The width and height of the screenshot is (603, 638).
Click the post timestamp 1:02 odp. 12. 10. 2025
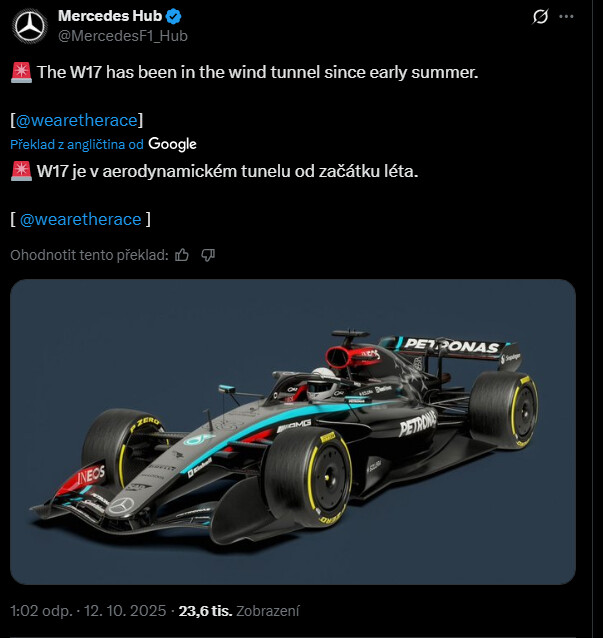[x=90, y=610]
